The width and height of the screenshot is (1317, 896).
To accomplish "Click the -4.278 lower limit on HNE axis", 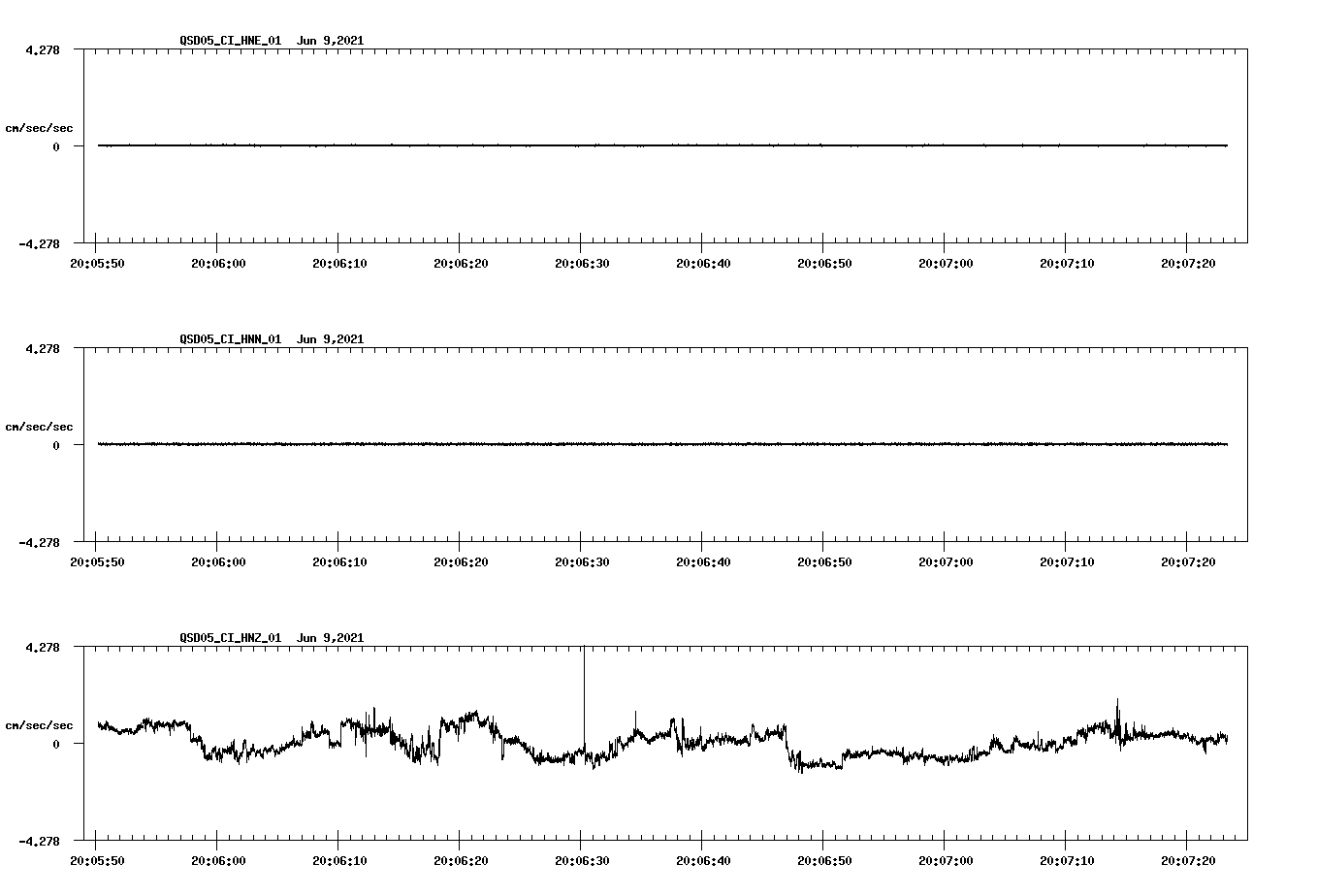I will click(x=39, y=243).
